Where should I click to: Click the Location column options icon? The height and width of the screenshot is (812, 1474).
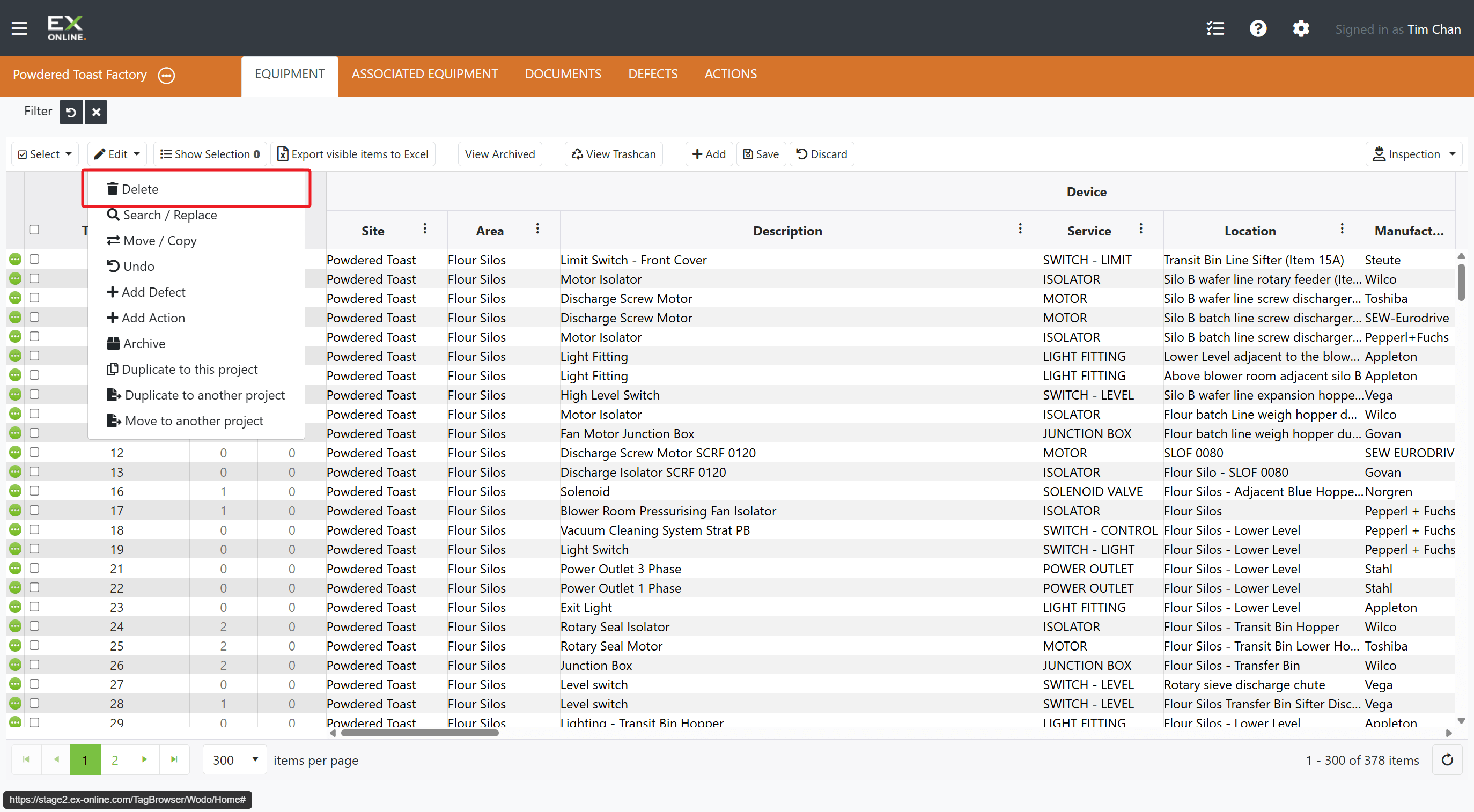pyautogui.click(x=1342, y=229)
